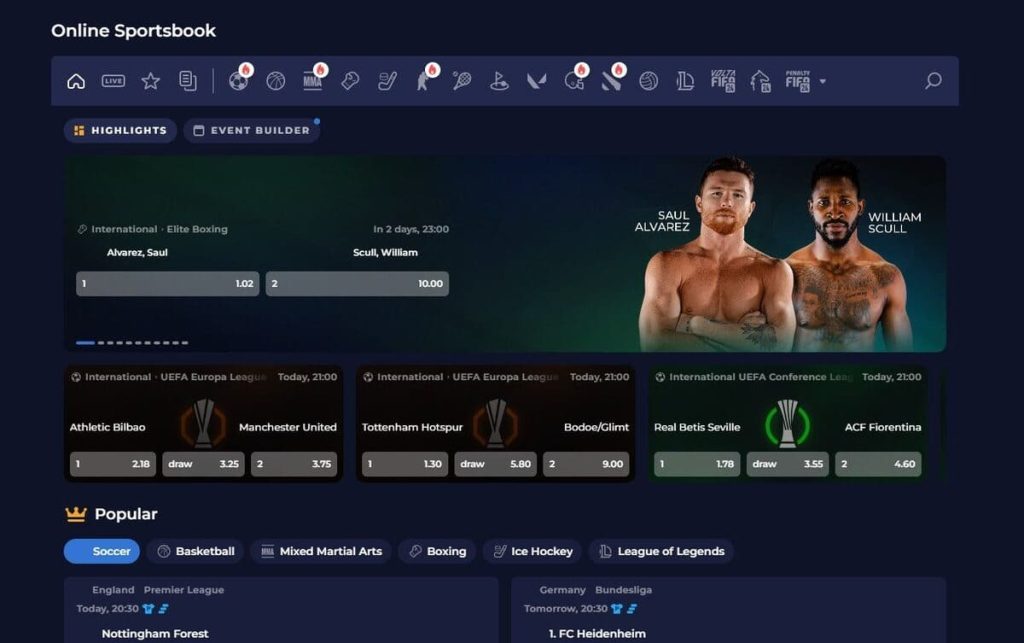
Task: Select the Counter-Strike soldier icon
Action: pos(424,81)
